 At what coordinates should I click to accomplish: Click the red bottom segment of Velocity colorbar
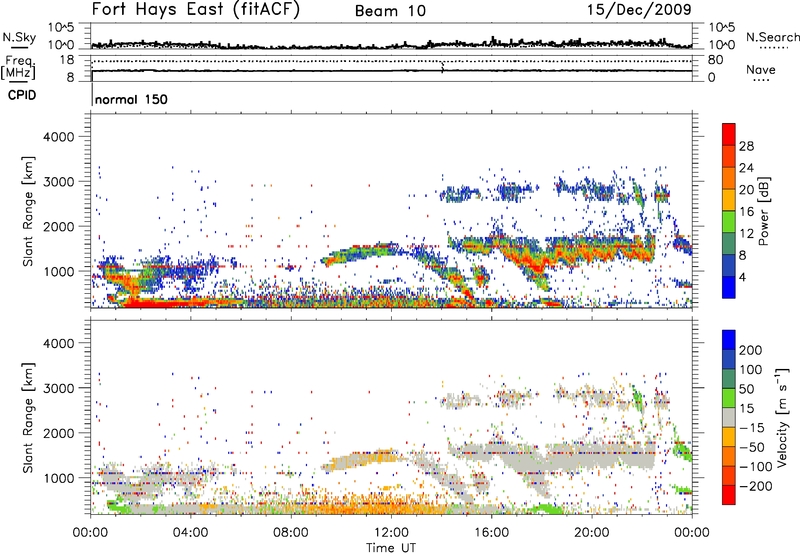[x=729, y=495]
